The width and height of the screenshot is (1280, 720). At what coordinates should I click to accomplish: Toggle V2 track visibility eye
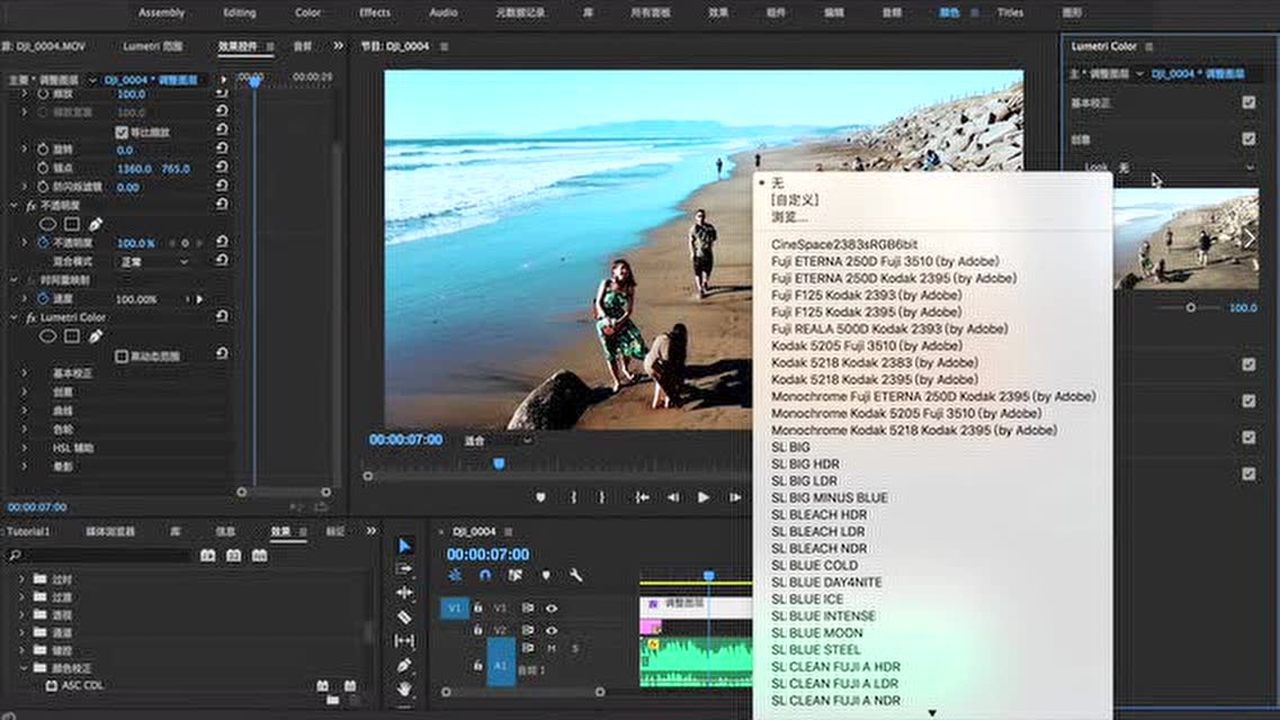[551, 631]
